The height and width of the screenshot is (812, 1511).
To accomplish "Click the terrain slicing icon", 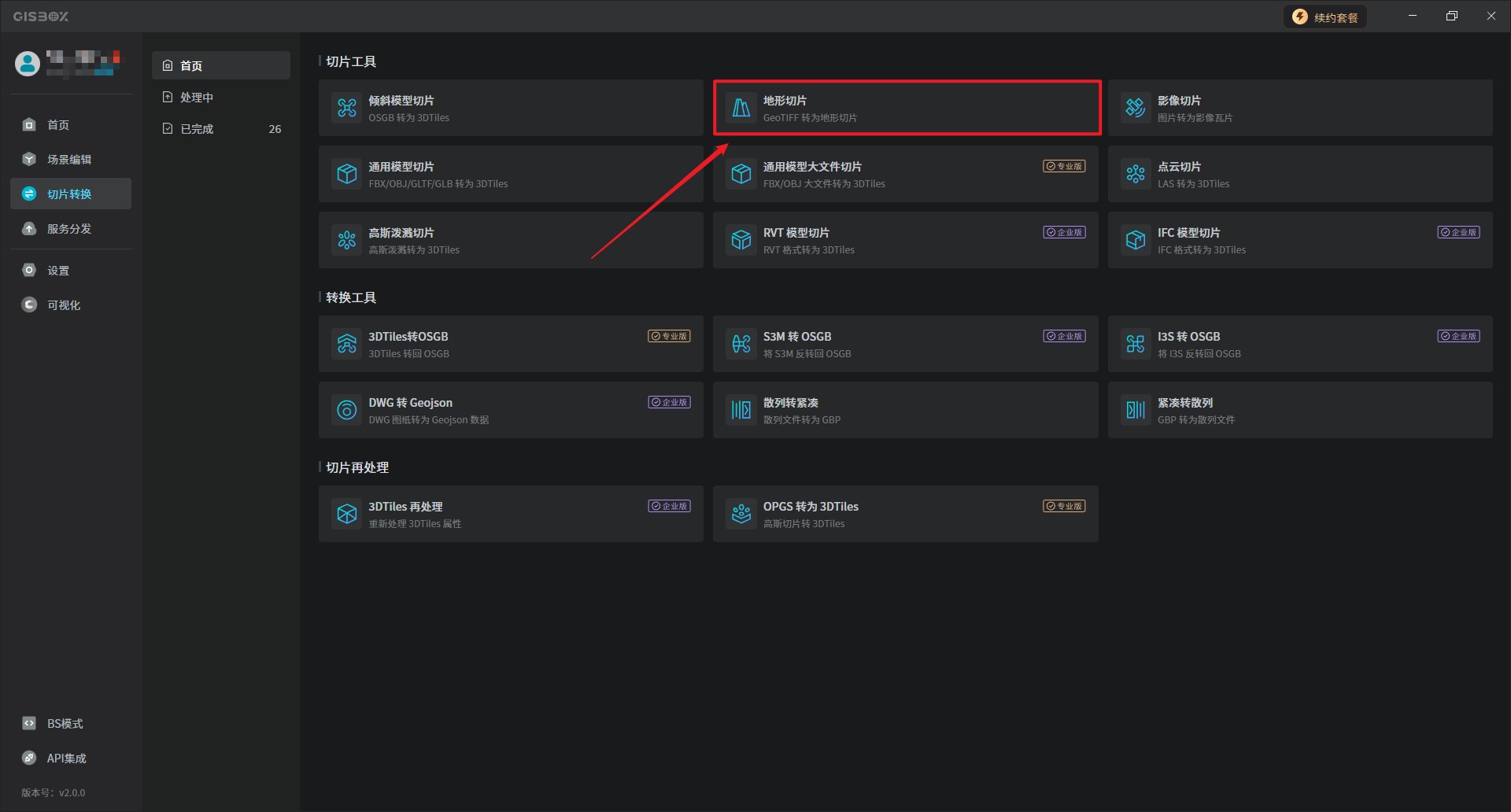I will click(741, 108).
